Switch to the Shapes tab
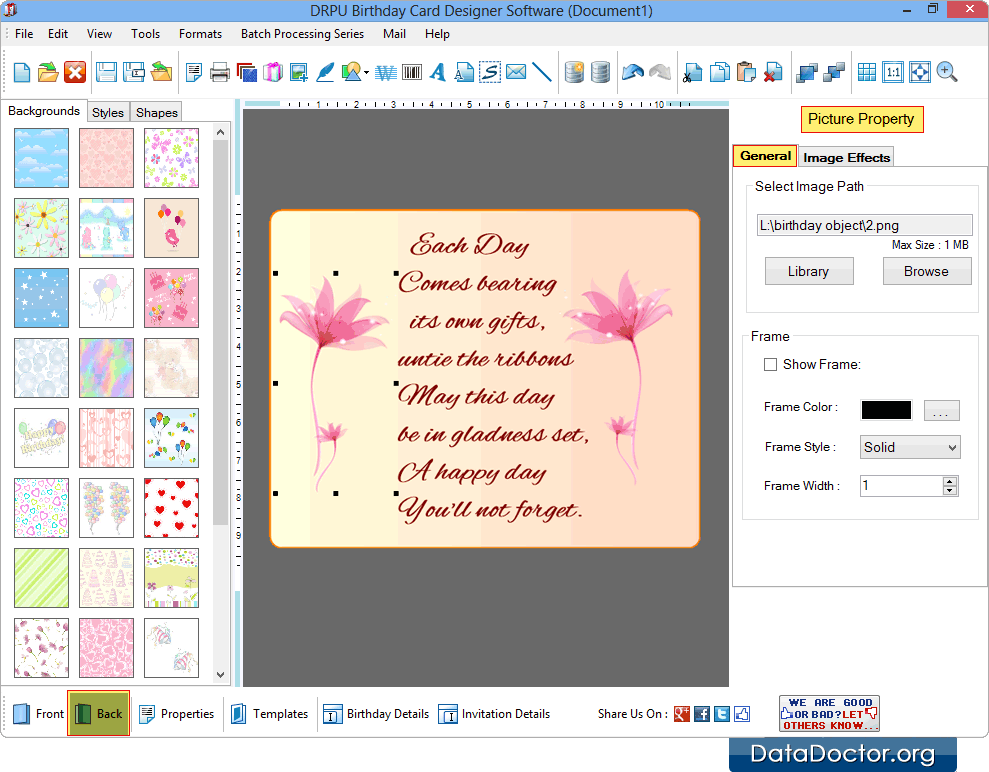 coord(156,112)
